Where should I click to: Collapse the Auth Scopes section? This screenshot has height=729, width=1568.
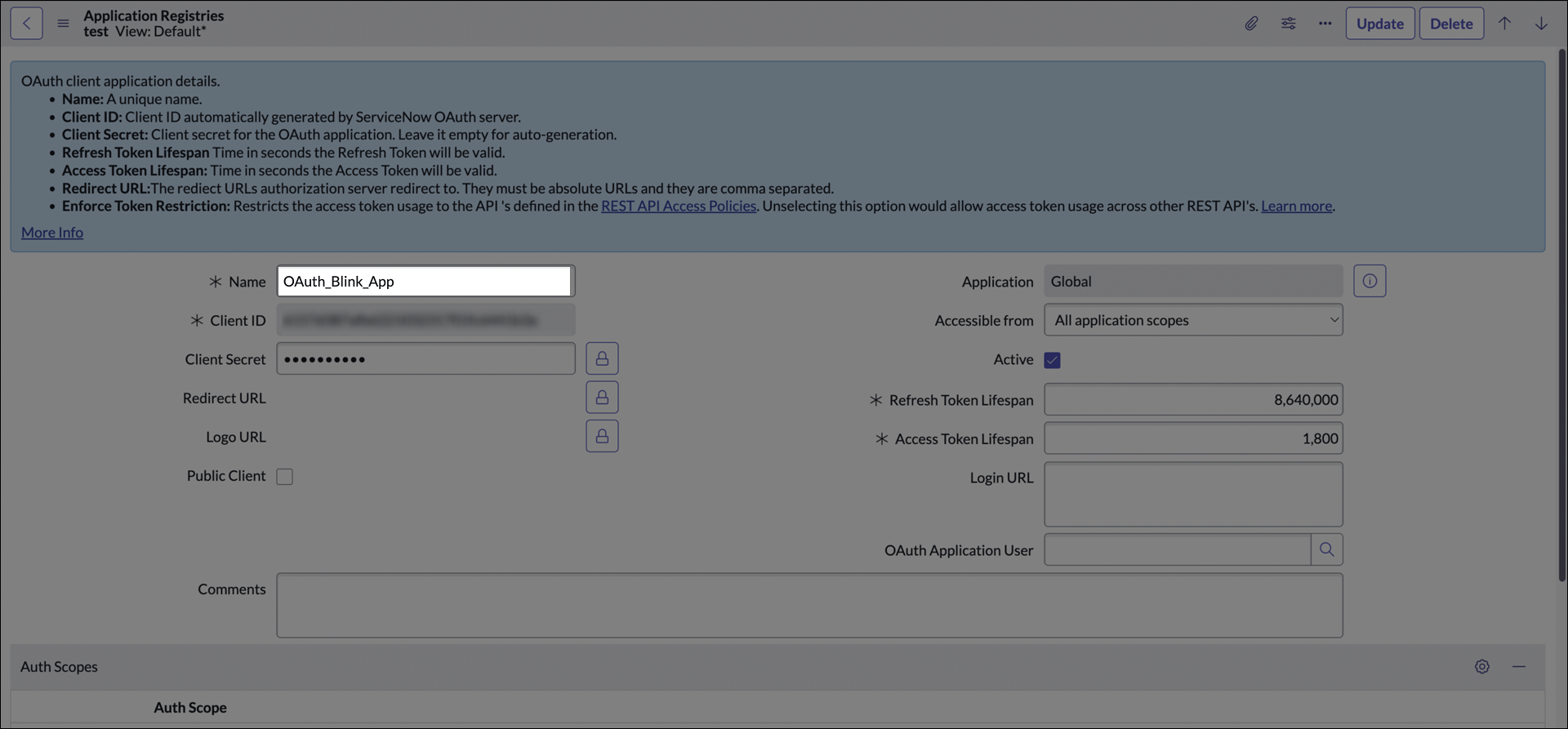coord(1519,667)
